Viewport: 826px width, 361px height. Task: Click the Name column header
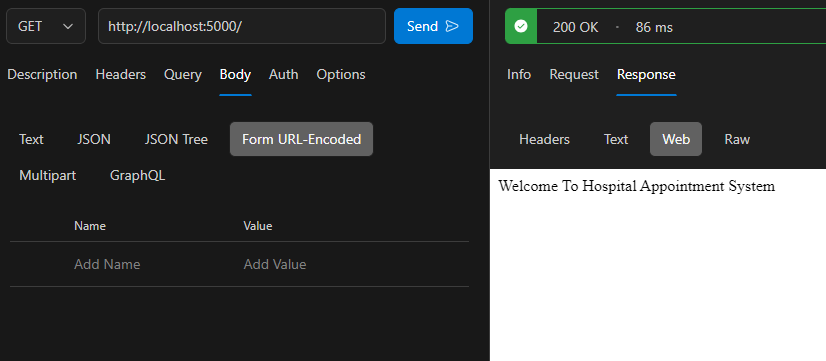(x=90, y=226)
